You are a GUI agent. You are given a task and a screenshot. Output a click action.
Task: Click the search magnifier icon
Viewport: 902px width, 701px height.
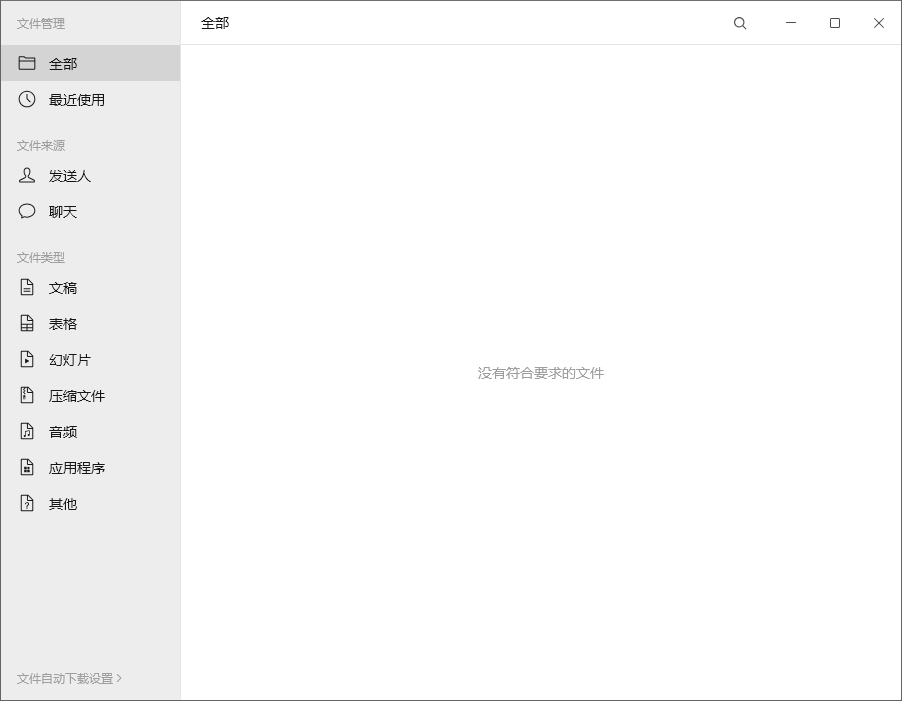click(x=739, y=22)
